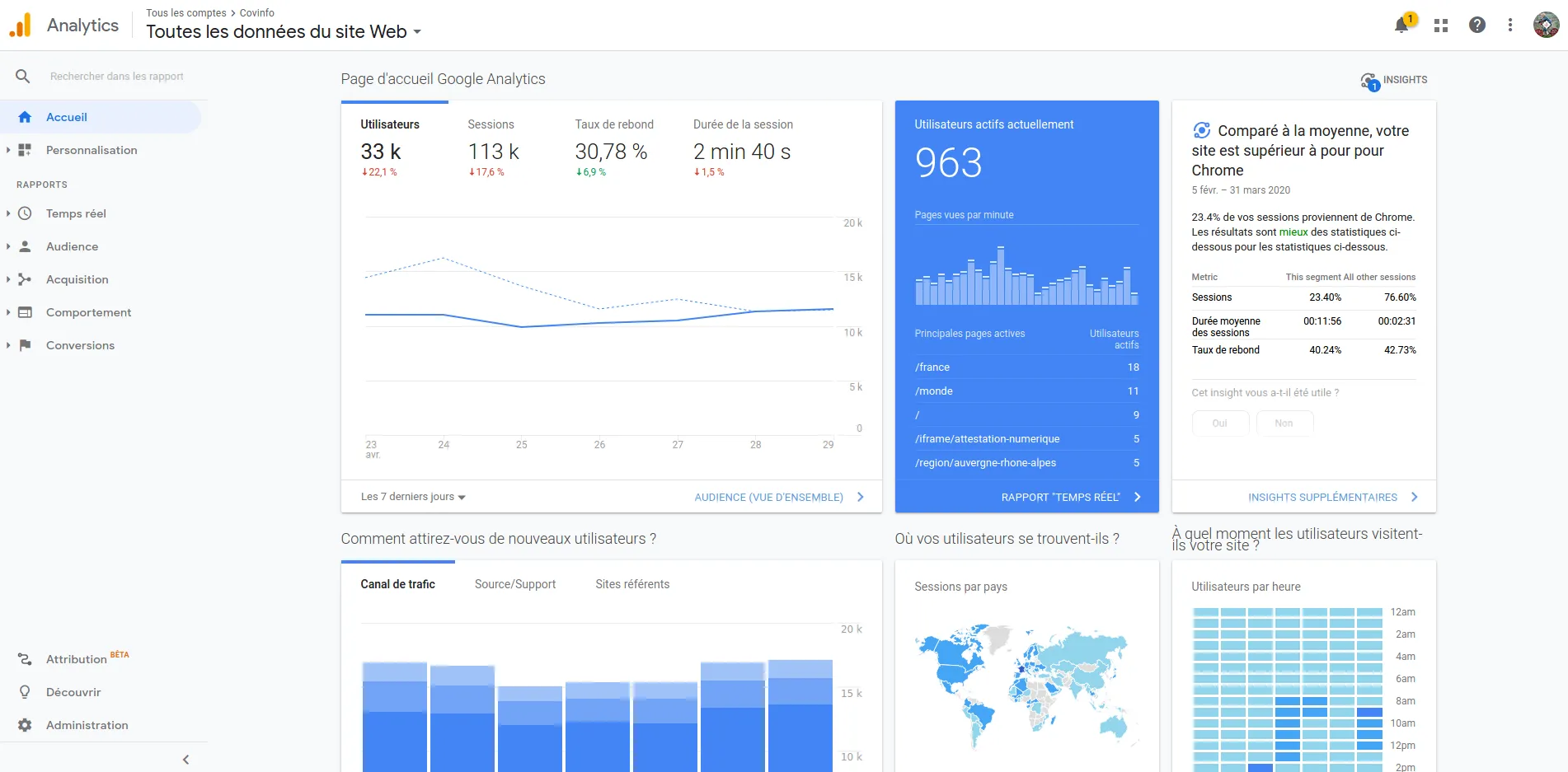Answer Non to insight feedback
The height and width of the screenshot is (772, 1568).
(1284, 423)
